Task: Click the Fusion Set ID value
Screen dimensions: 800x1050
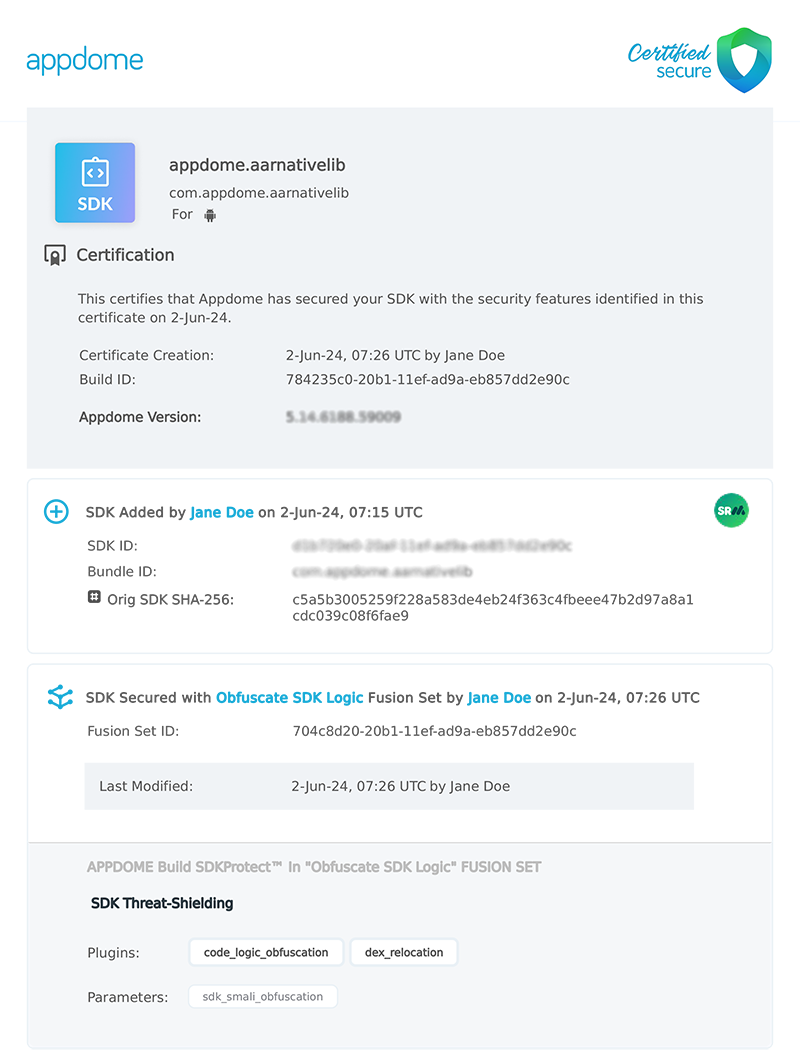Action: pyautogui.click(x=434, y=731)
